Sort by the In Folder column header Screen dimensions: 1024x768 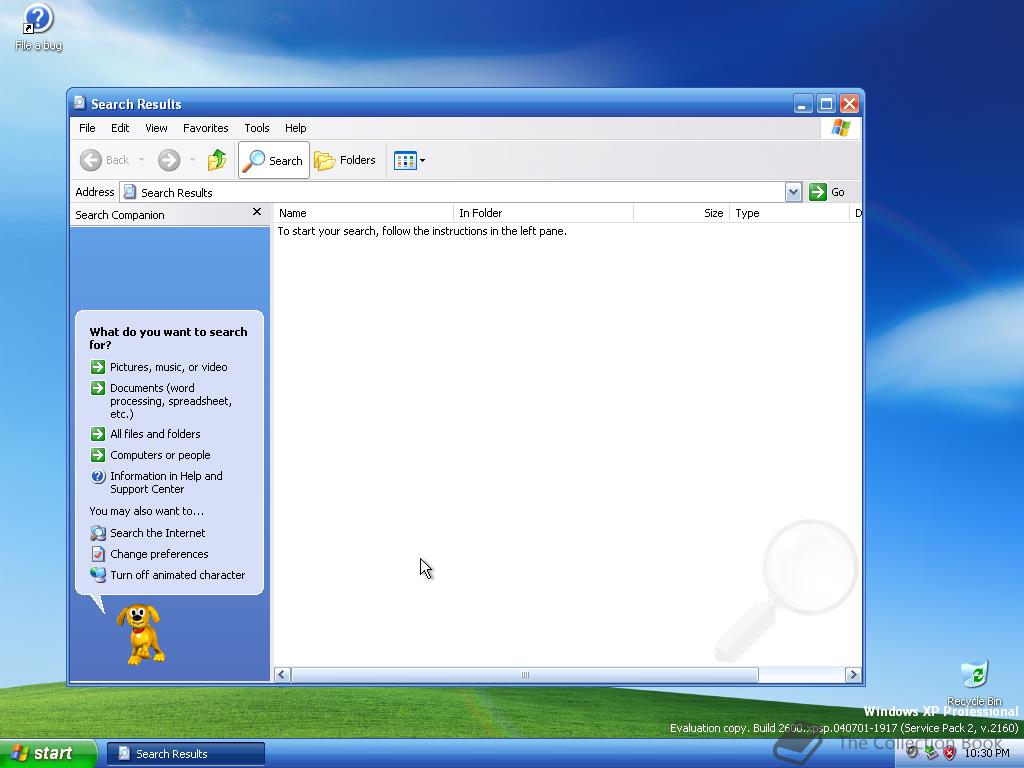(543, 213)
